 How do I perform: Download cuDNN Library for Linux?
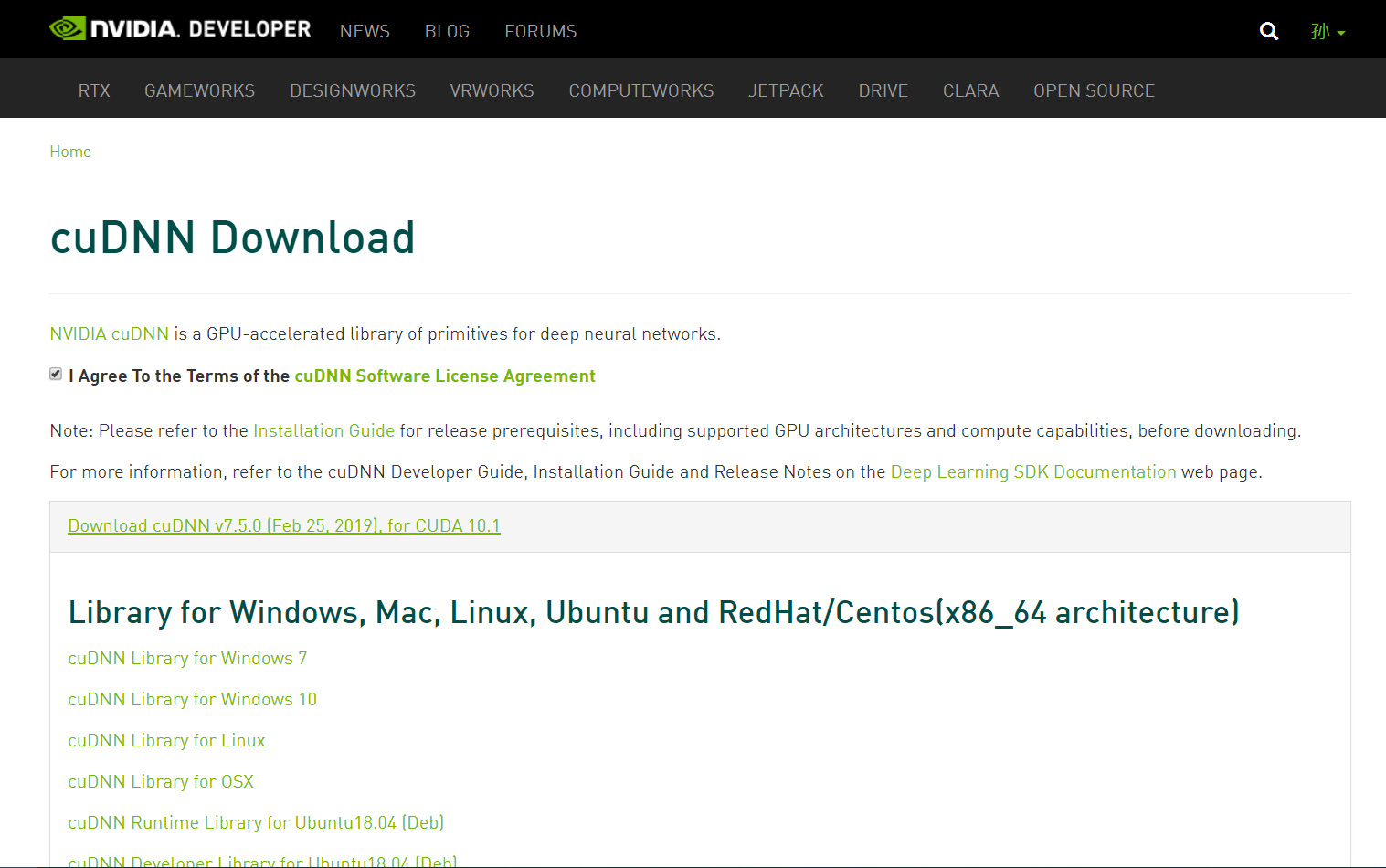tap(166, 740)
